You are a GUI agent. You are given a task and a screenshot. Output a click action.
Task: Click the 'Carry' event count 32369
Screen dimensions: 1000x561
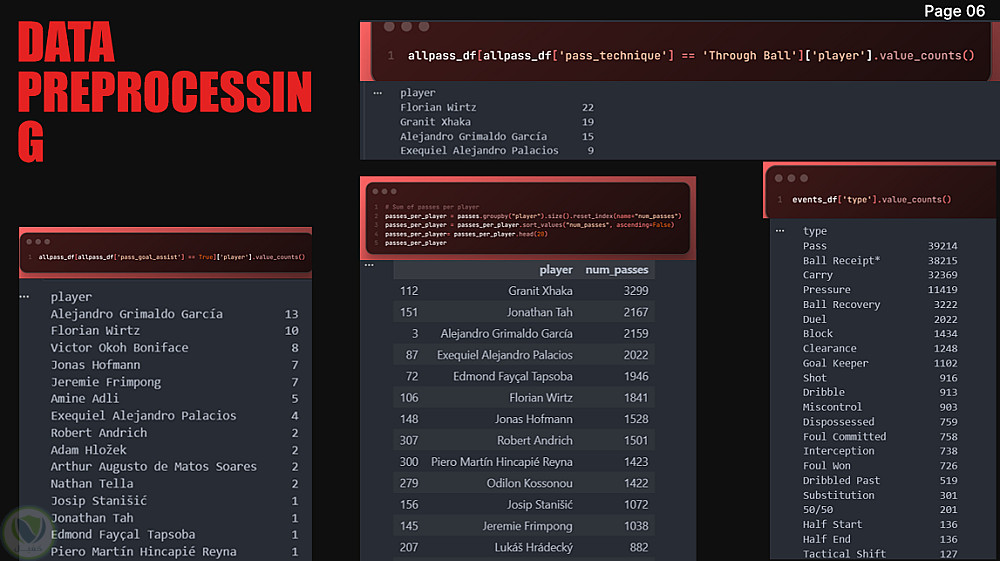(x=942, y=275)
